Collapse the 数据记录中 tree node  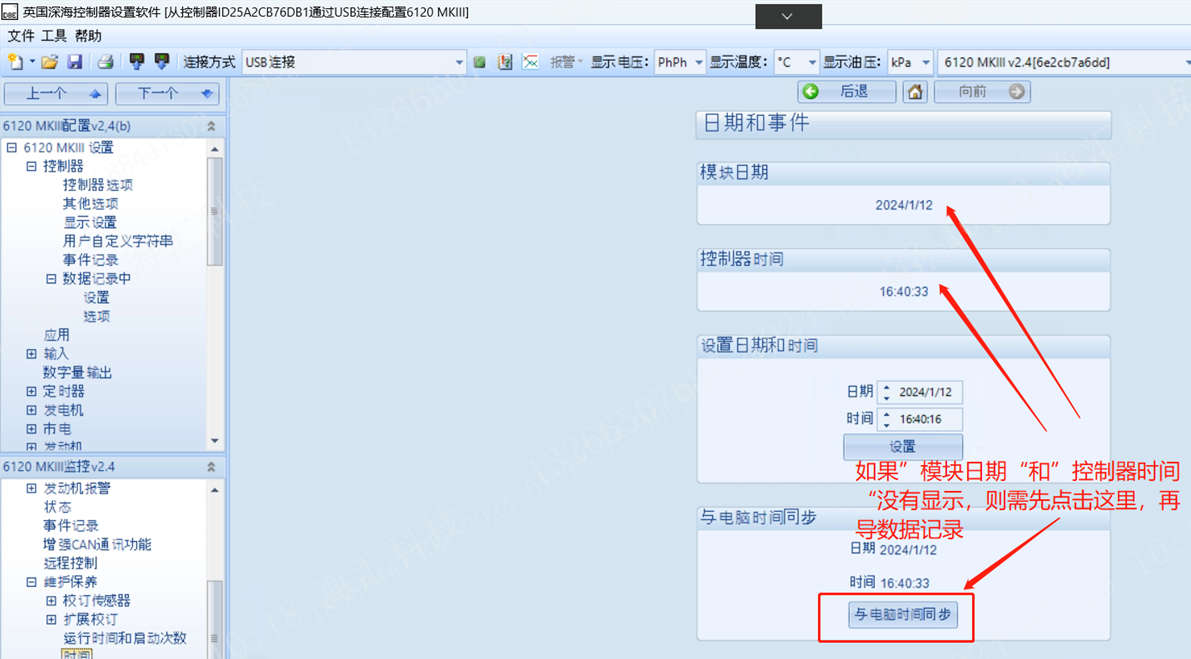51,279
